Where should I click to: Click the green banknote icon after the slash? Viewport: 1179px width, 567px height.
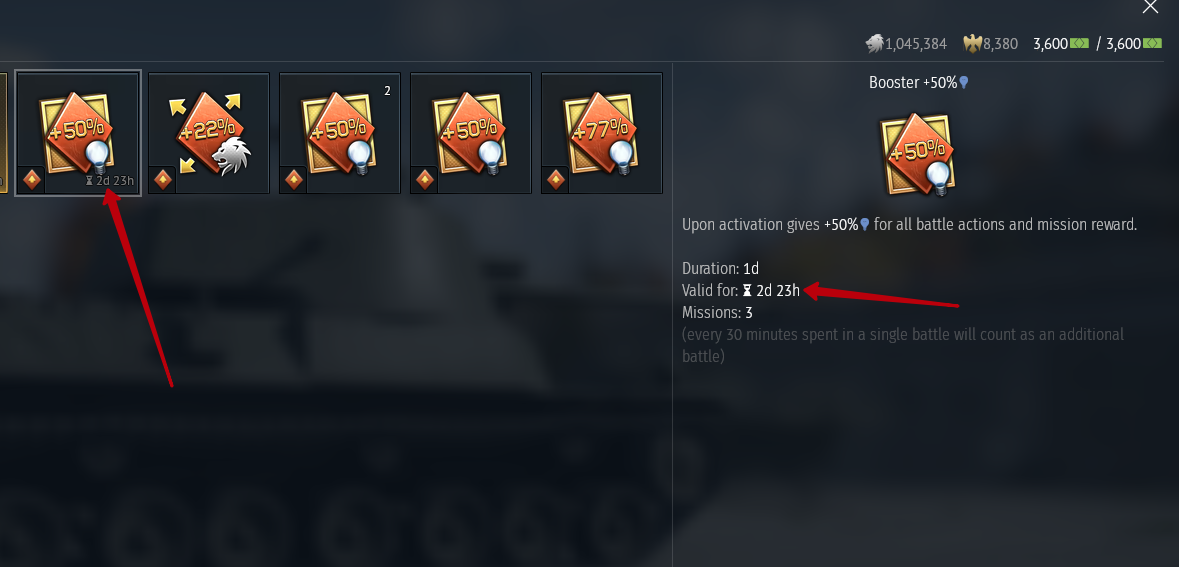tap(1152, 44)
